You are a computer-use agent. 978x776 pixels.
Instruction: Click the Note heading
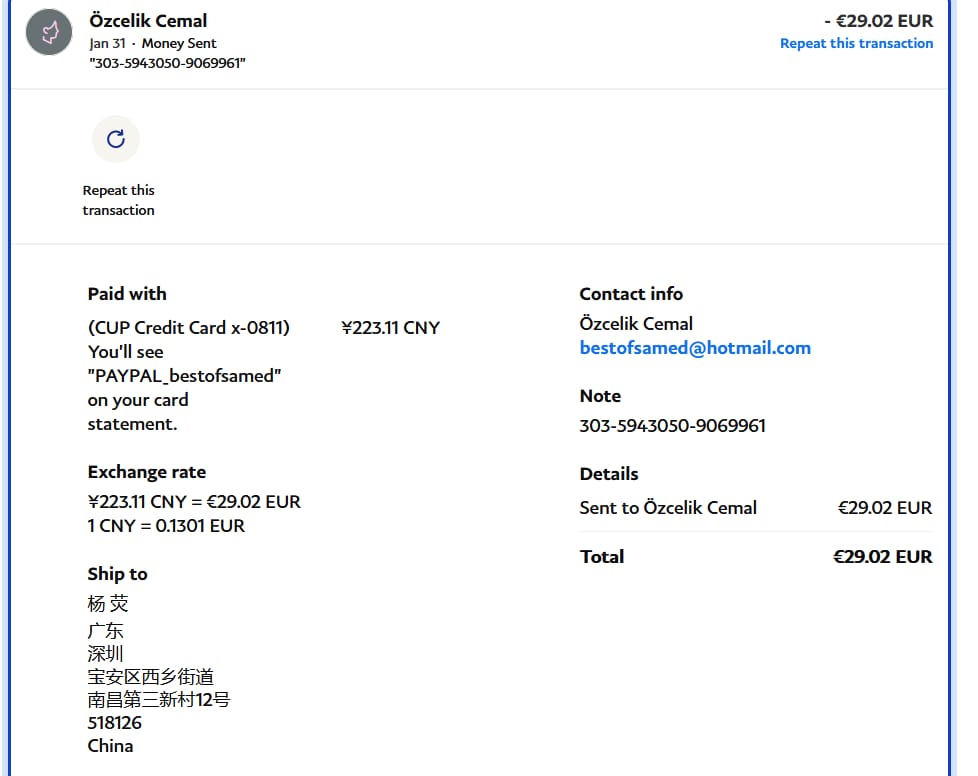point(600,396)
